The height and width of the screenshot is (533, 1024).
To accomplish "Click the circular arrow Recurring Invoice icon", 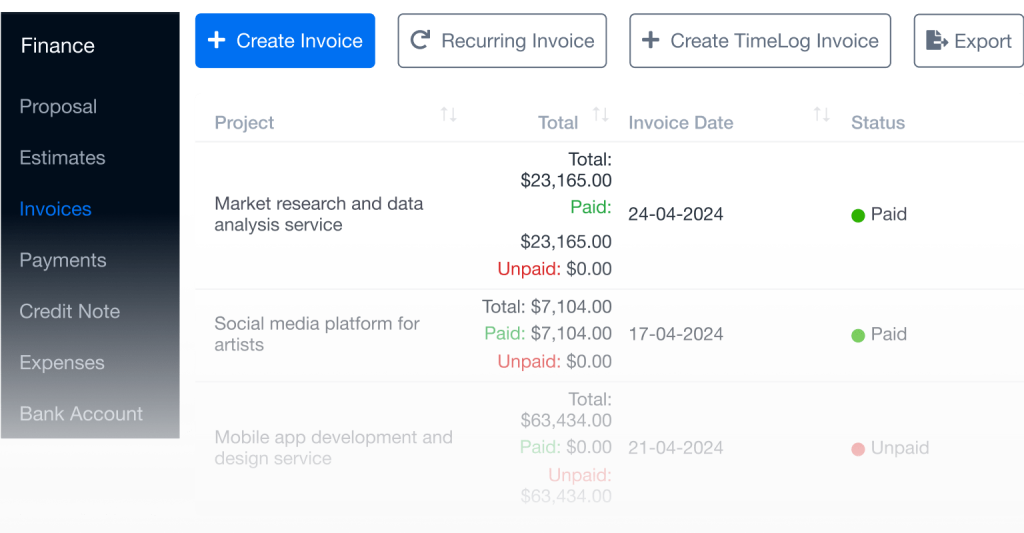I will tap(421, 41).
